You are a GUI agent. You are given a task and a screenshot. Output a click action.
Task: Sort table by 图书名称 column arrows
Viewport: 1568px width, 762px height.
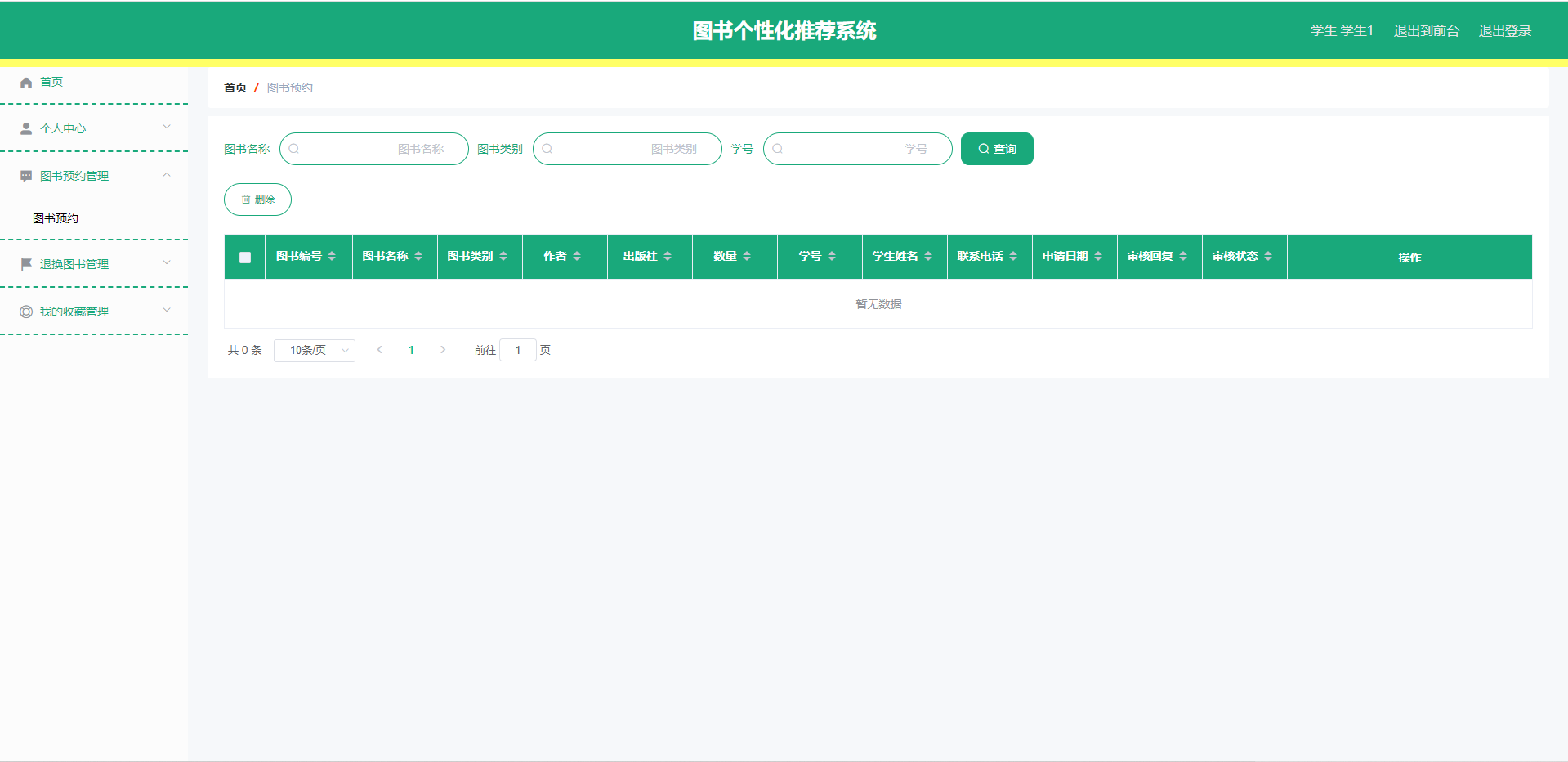point(418,256)
